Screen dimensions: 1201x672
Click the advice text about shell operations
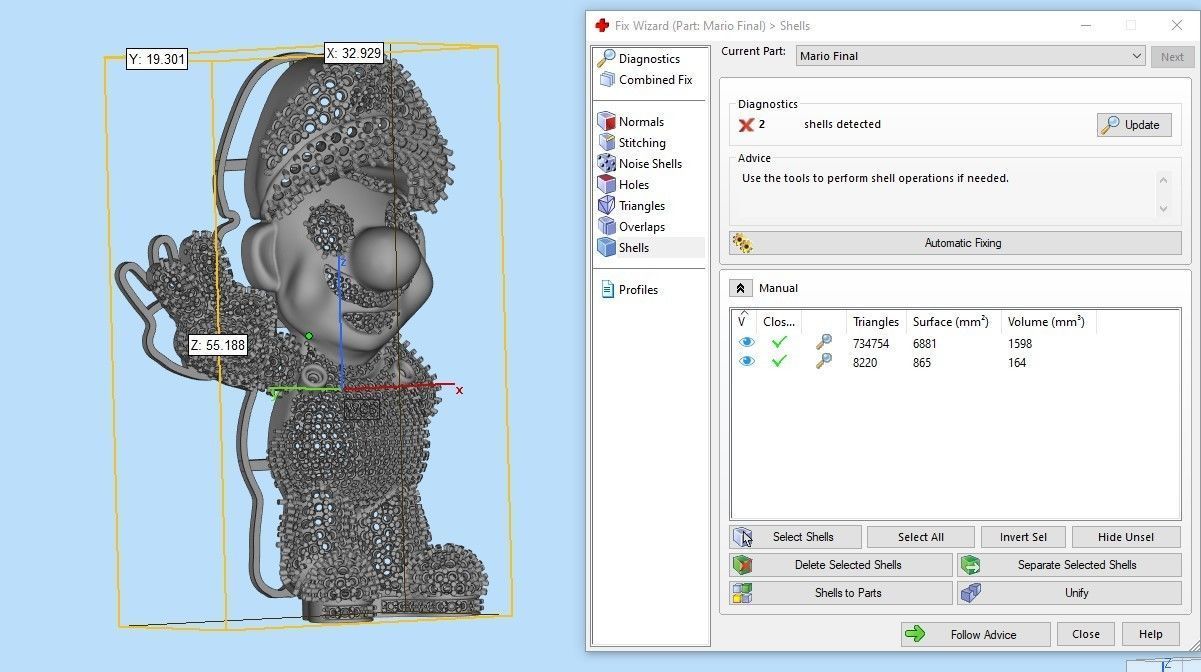[x=875, y=179]
